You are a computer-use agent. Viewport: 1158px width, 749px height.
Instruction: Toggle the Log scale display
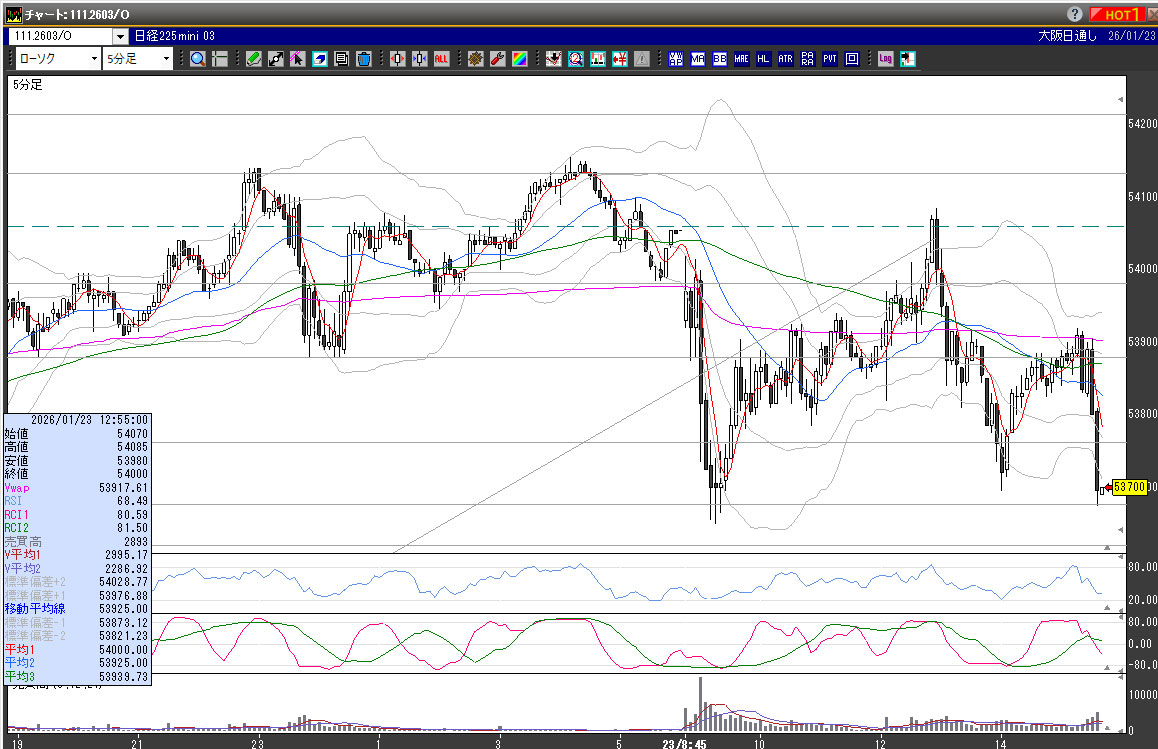[885, 59]
